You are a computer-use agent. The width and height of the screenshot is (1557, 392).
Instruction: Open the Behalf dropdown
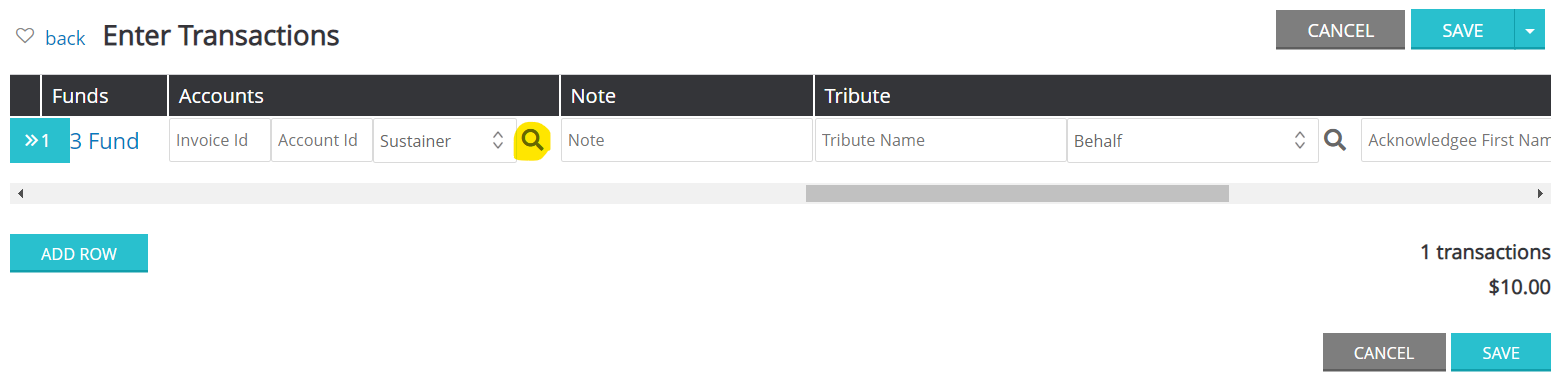(x=1193, y=140)
